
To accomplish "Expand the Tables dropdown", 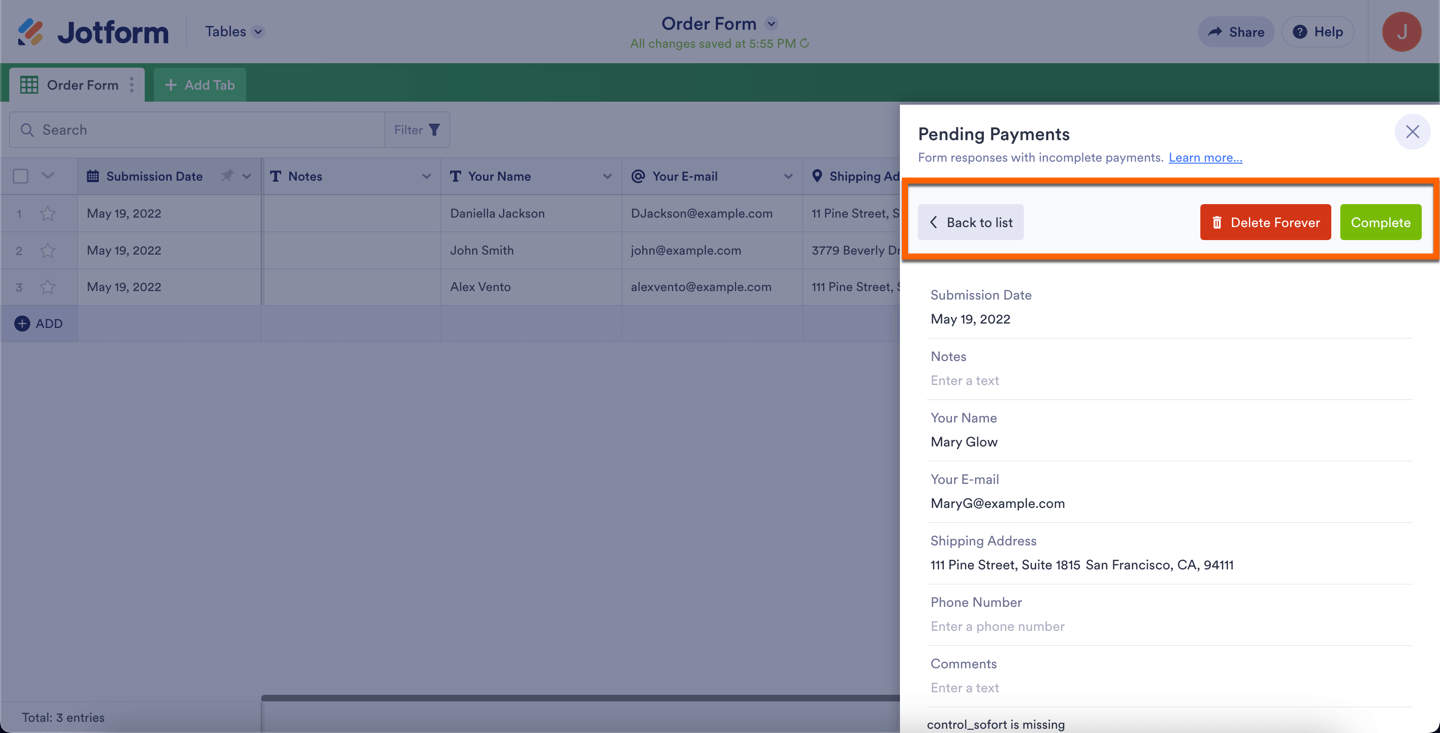I will 234,32.
